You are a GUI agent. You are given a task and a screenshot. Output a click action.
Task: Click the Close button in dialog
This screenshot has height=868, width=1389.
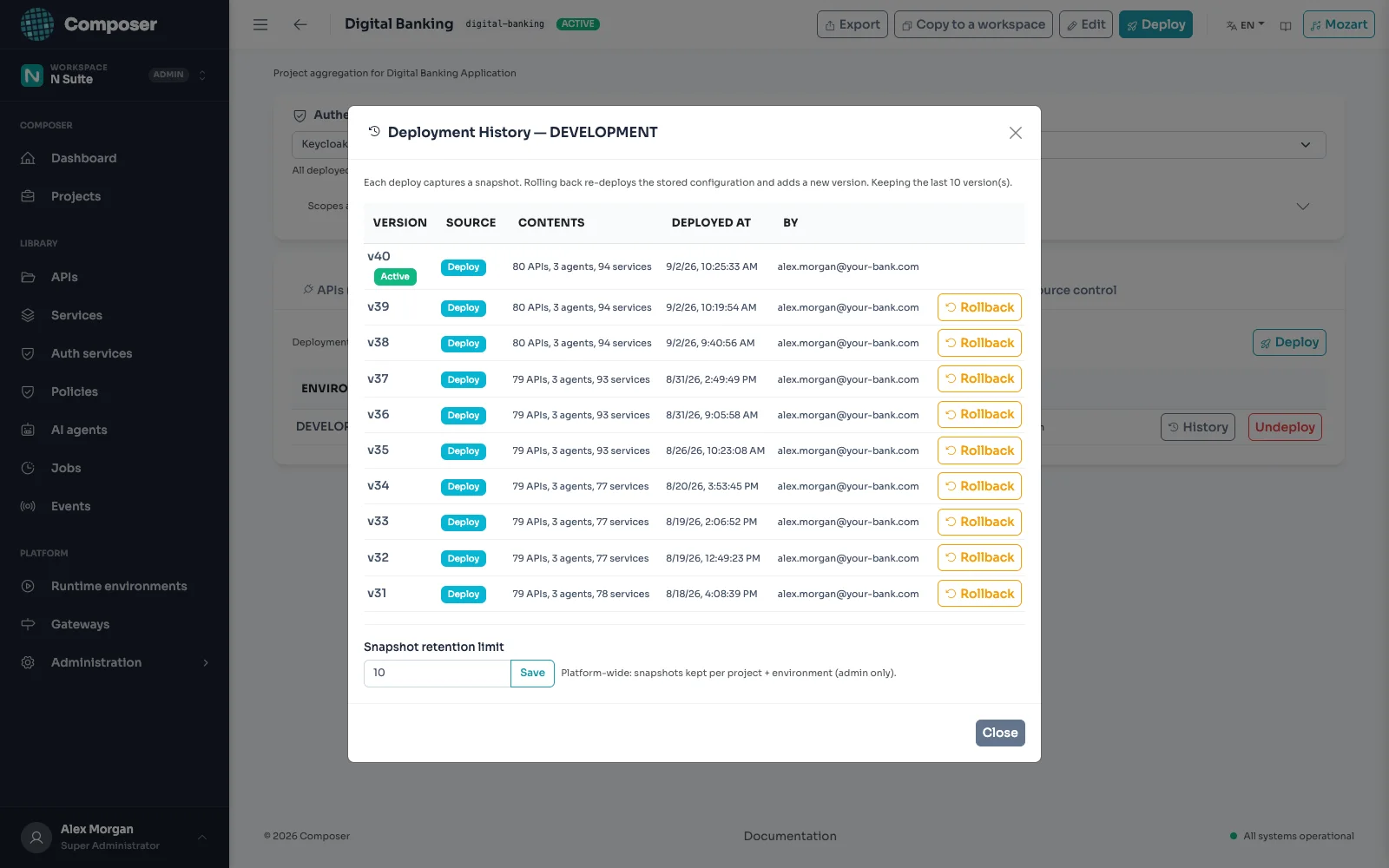click(1000, 733)
